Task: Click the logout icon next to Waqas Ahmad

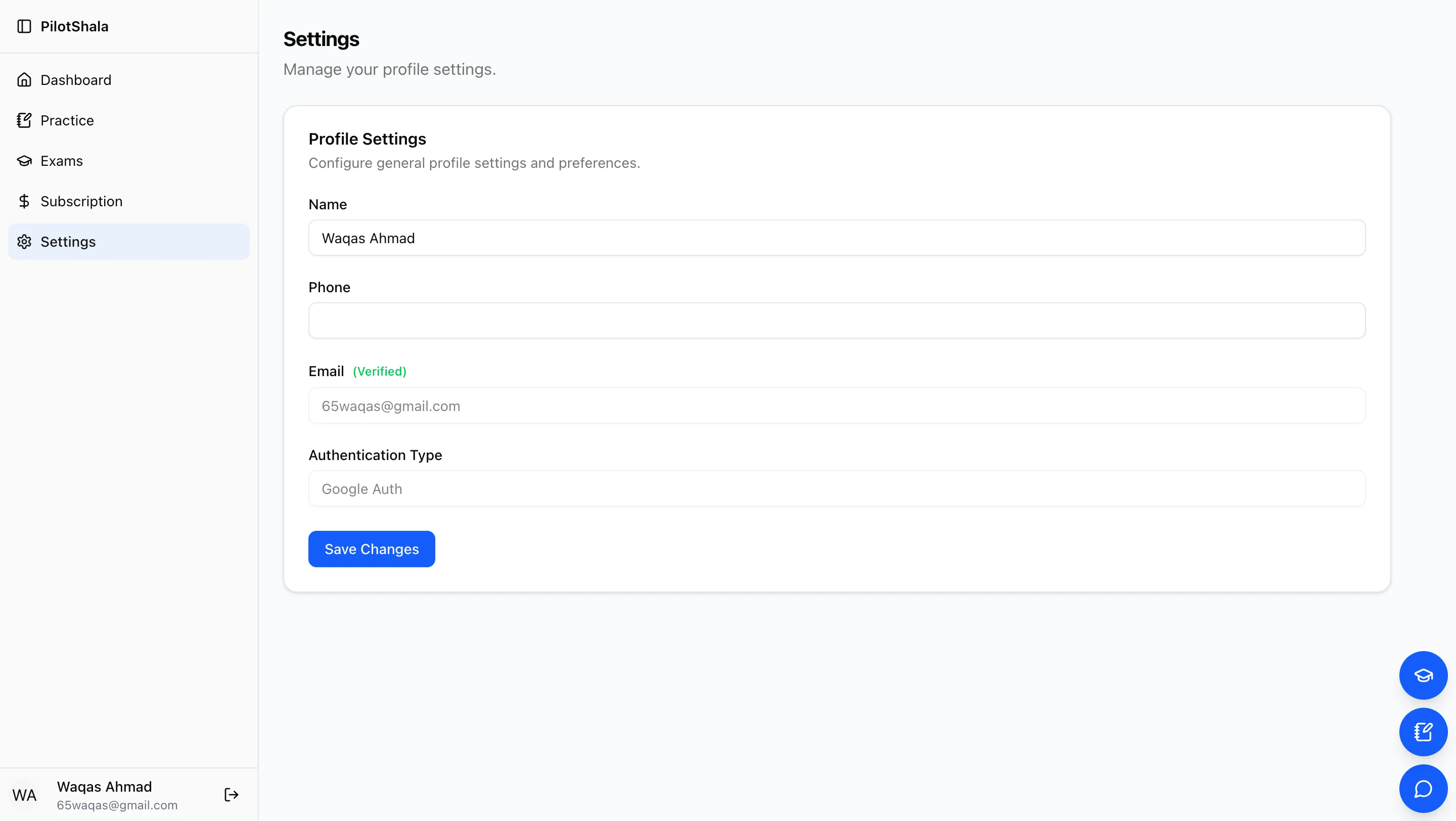Action: point(231,794)
